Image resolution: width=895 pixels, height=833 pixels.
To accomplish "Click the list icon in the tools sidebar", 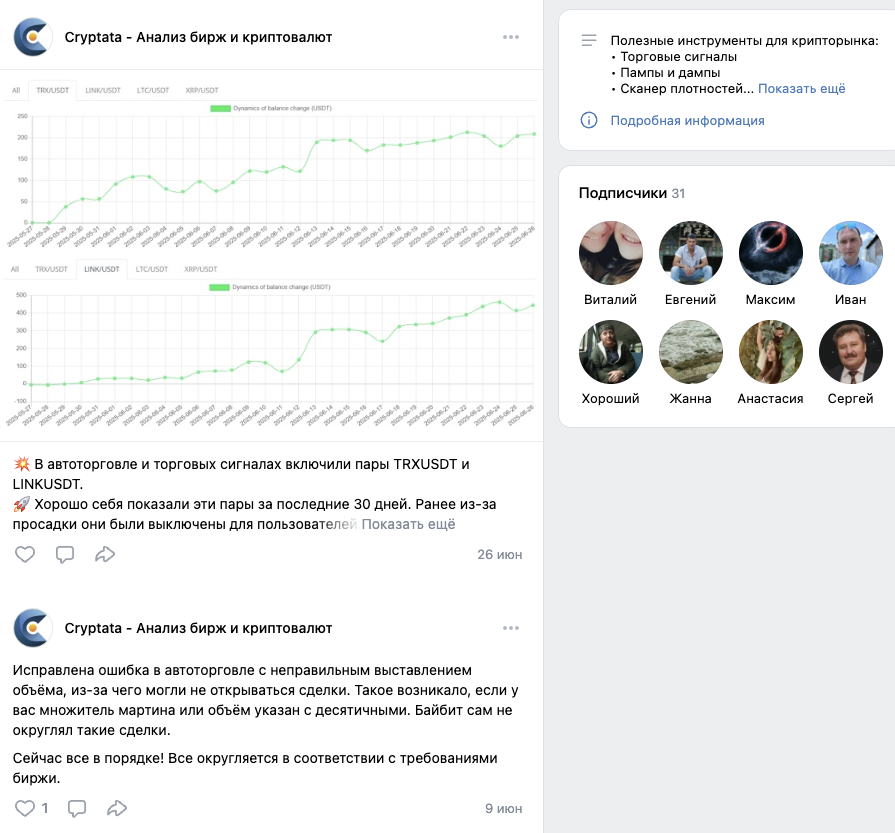I will point(588,42).
